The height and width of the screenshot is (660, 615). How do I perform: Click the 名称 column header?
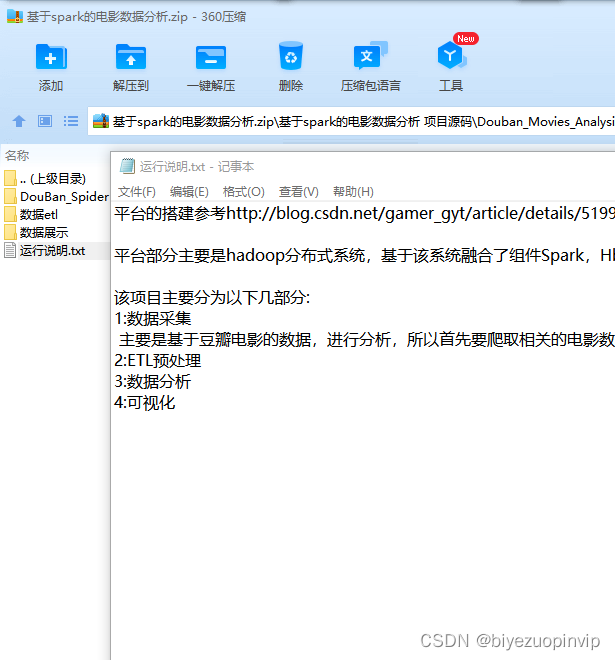pos(17,155)
